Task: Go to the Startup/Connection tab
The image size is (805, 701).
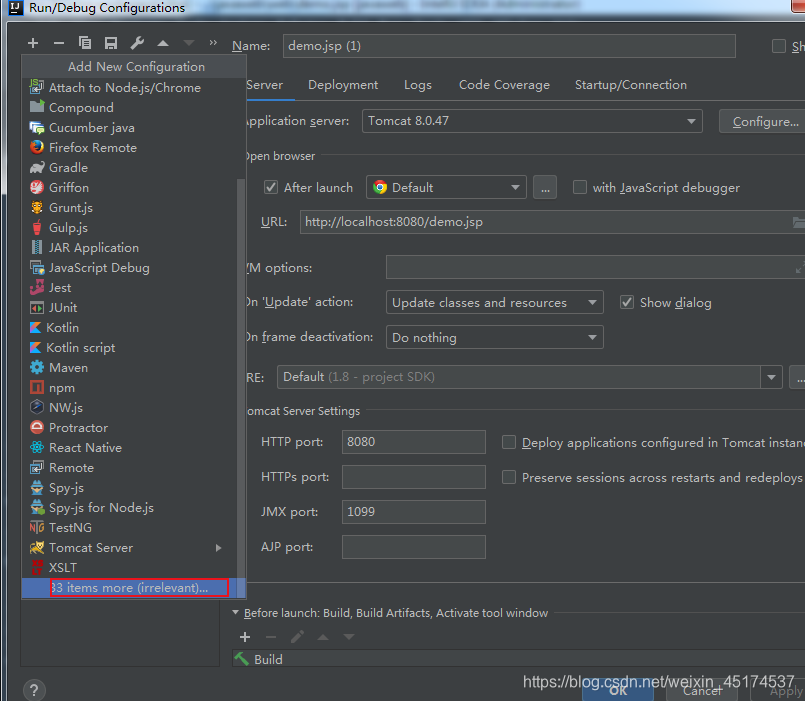Action: coord(631,85)
